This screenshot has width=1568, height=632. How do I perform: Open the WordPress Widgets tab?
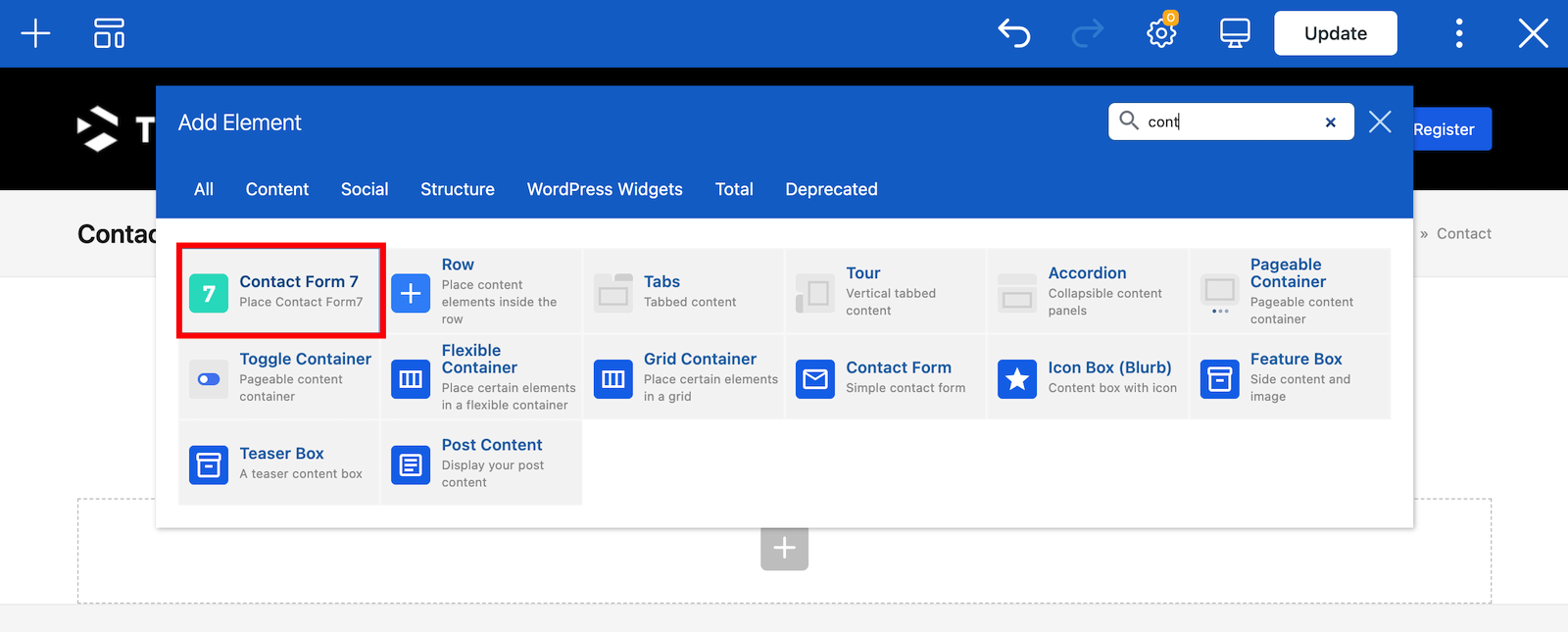(605, 189)
